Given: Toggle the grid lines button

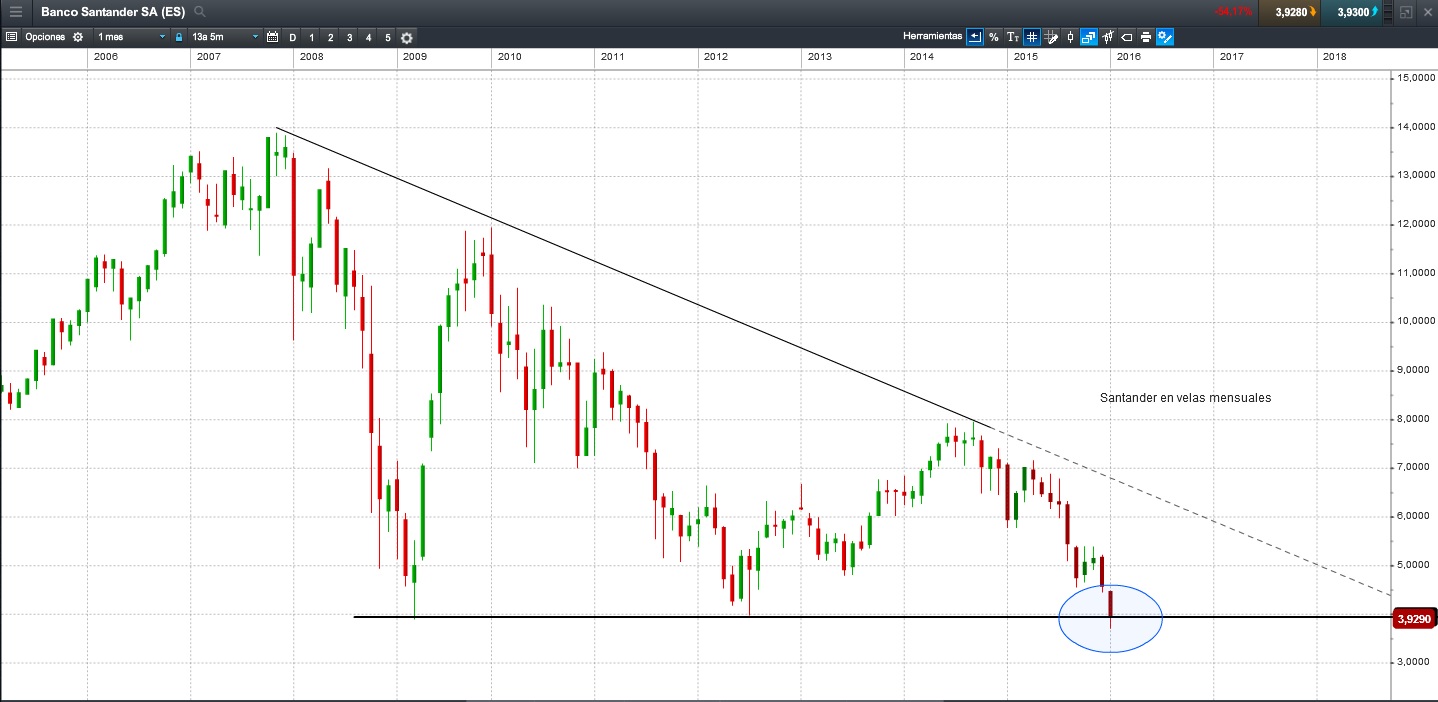Looking at the screenshot, I should [1031, 37].
